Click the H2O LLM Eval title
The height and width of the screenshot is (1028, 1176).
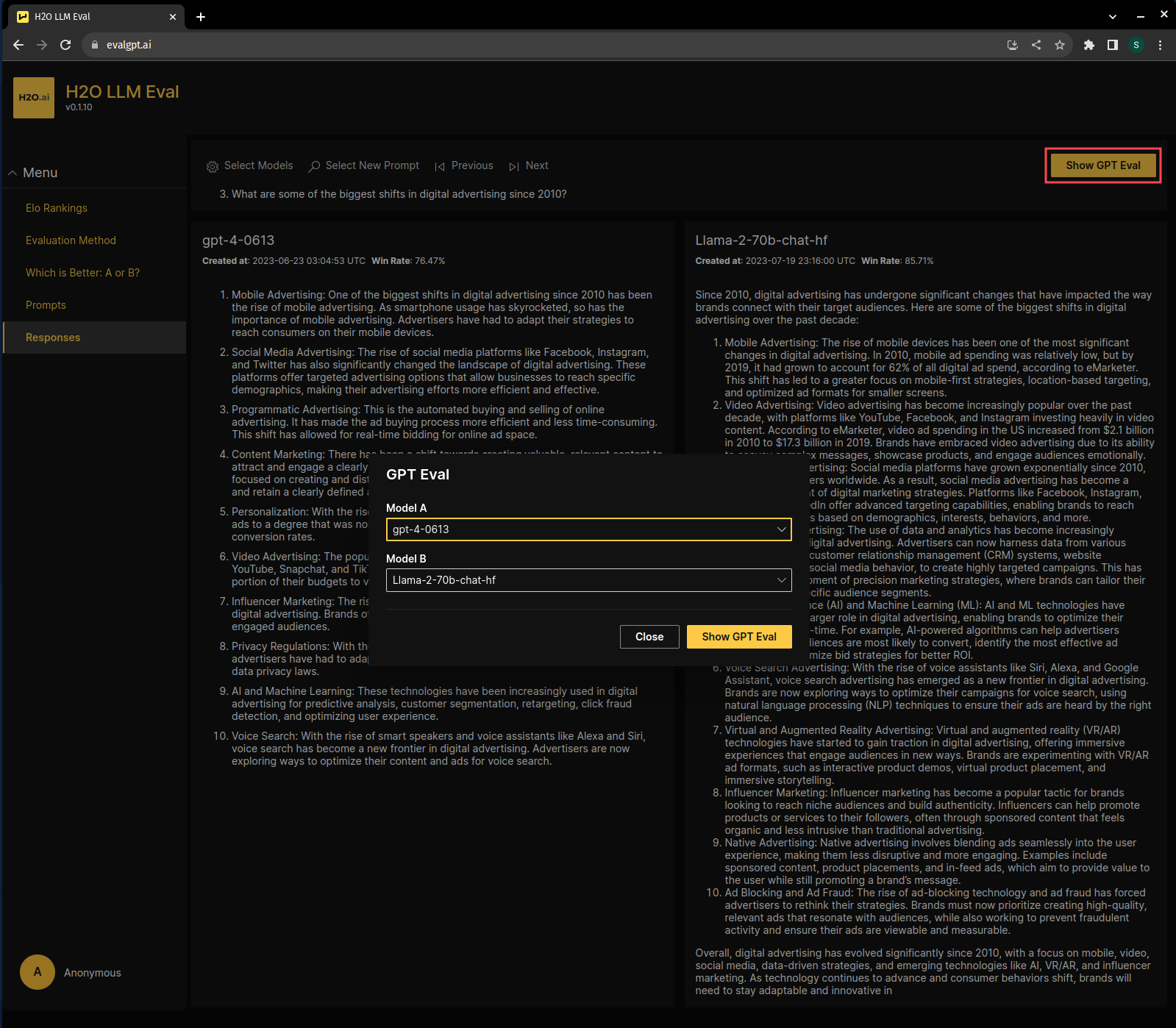(x=122, y=92)
